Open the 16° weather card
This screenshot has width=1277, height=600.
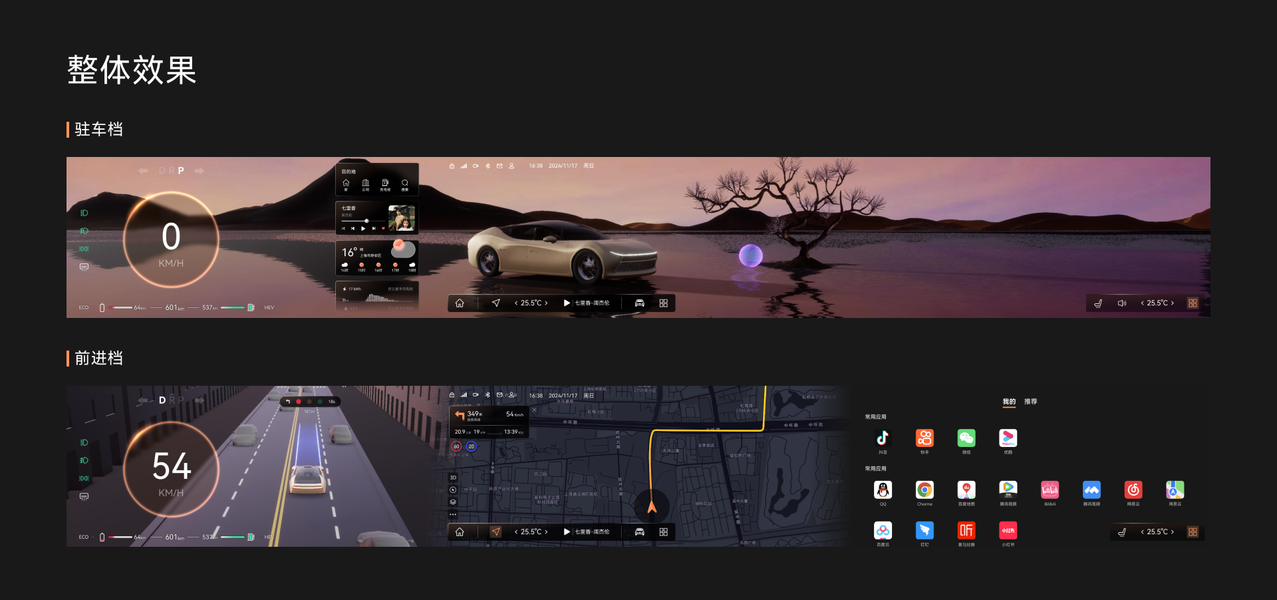(x=377, y=257)
